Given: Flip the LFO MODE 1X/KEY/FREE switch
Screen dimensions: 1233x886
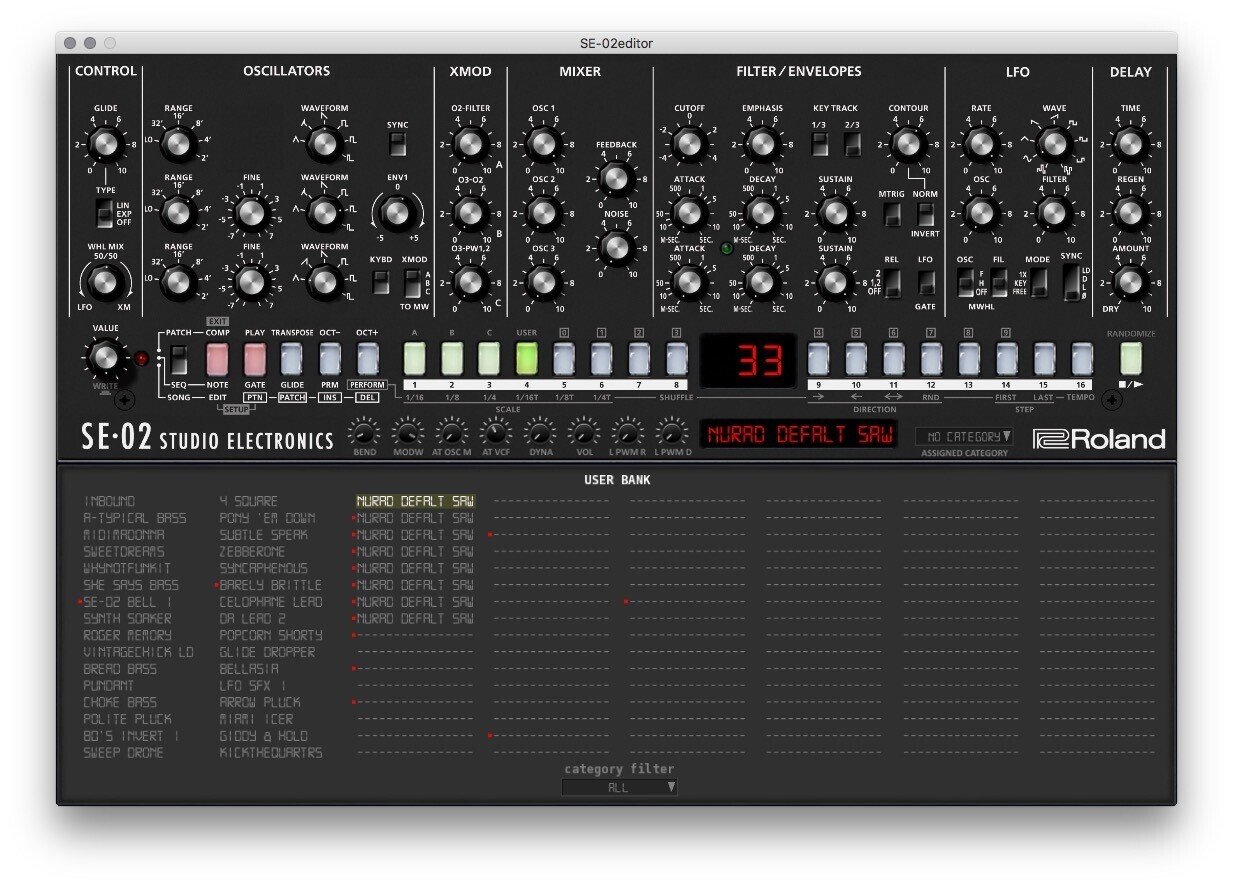Looking at the screenshot, I should click(1038, 283).
